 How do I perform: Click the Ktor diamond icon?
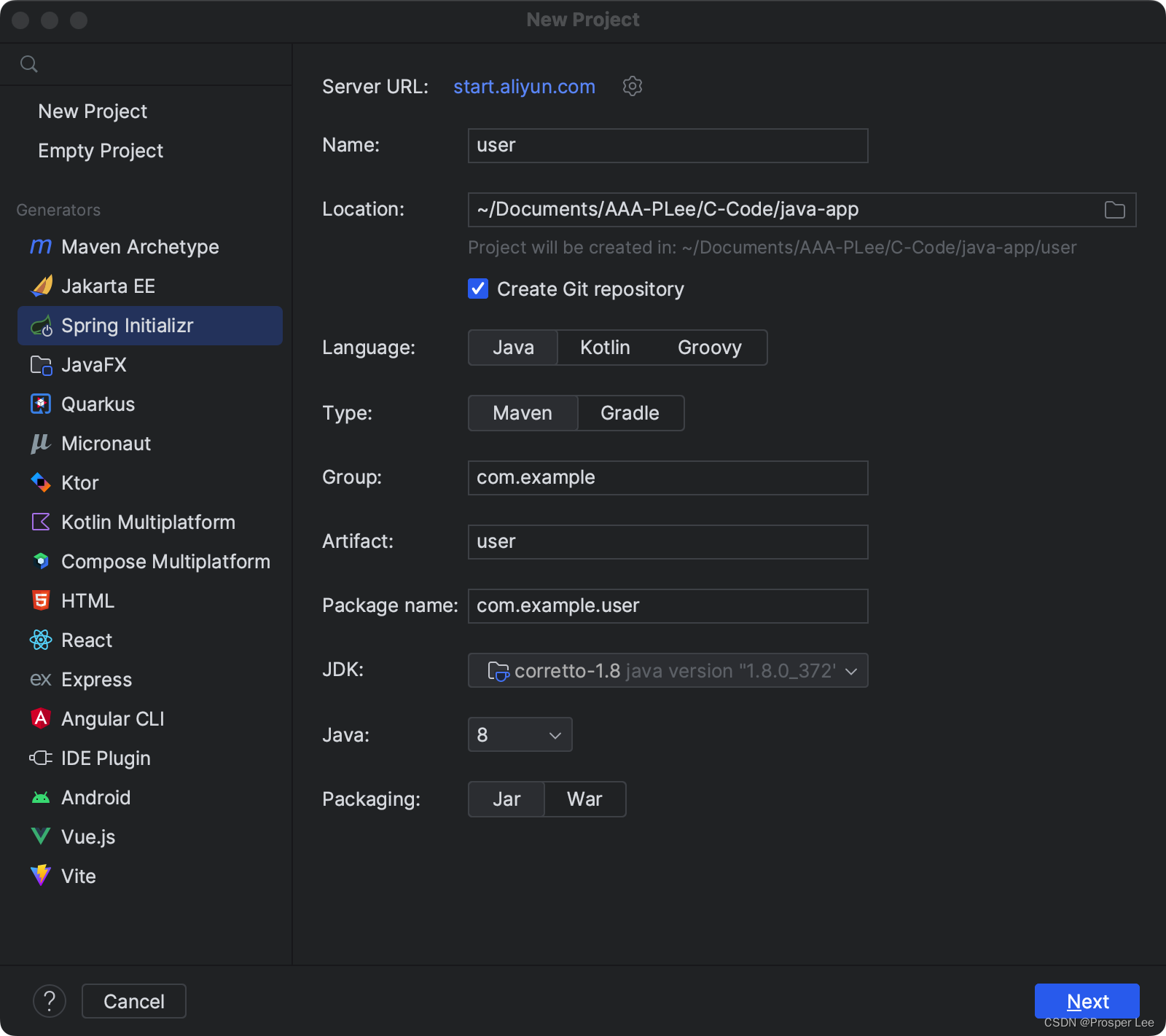pyautogui.click(x=41, y=482)
